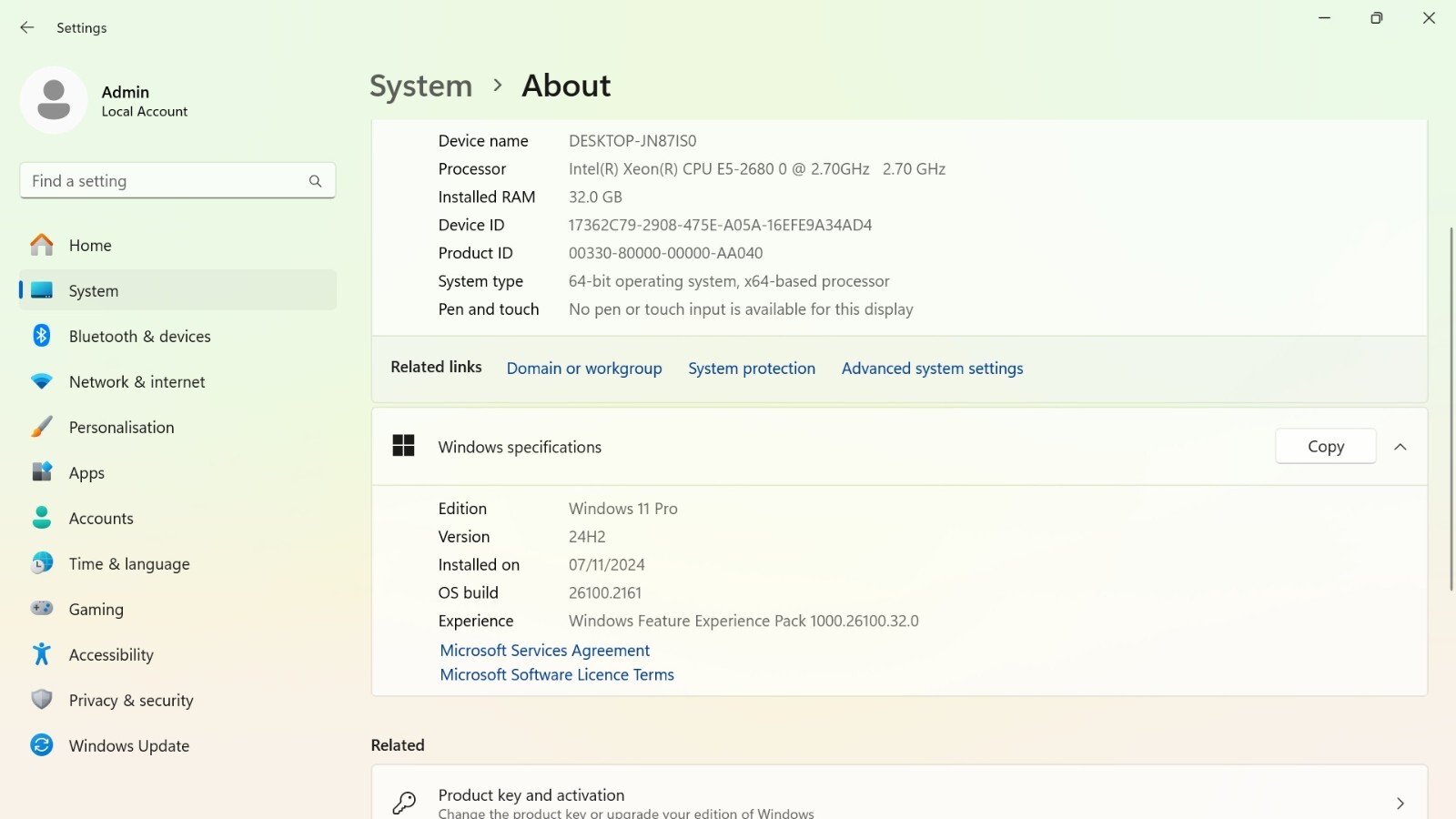Open Privacy & security settings
Image resolution: width=1456 pixels, height=819 pixels.
(177, 700)
